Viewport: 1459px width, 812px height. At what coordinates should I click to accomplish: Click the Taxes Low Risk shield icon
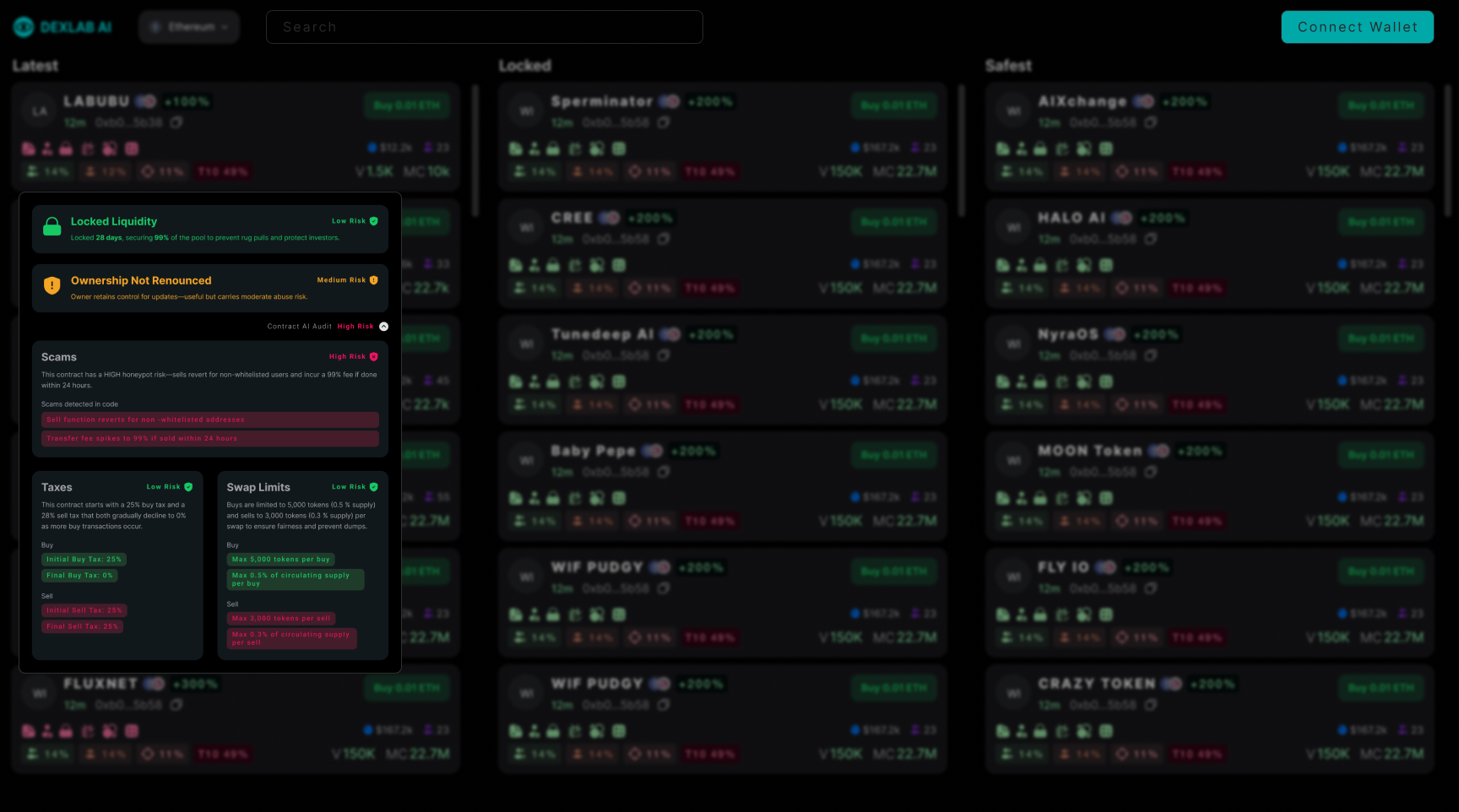pos(188,487)
